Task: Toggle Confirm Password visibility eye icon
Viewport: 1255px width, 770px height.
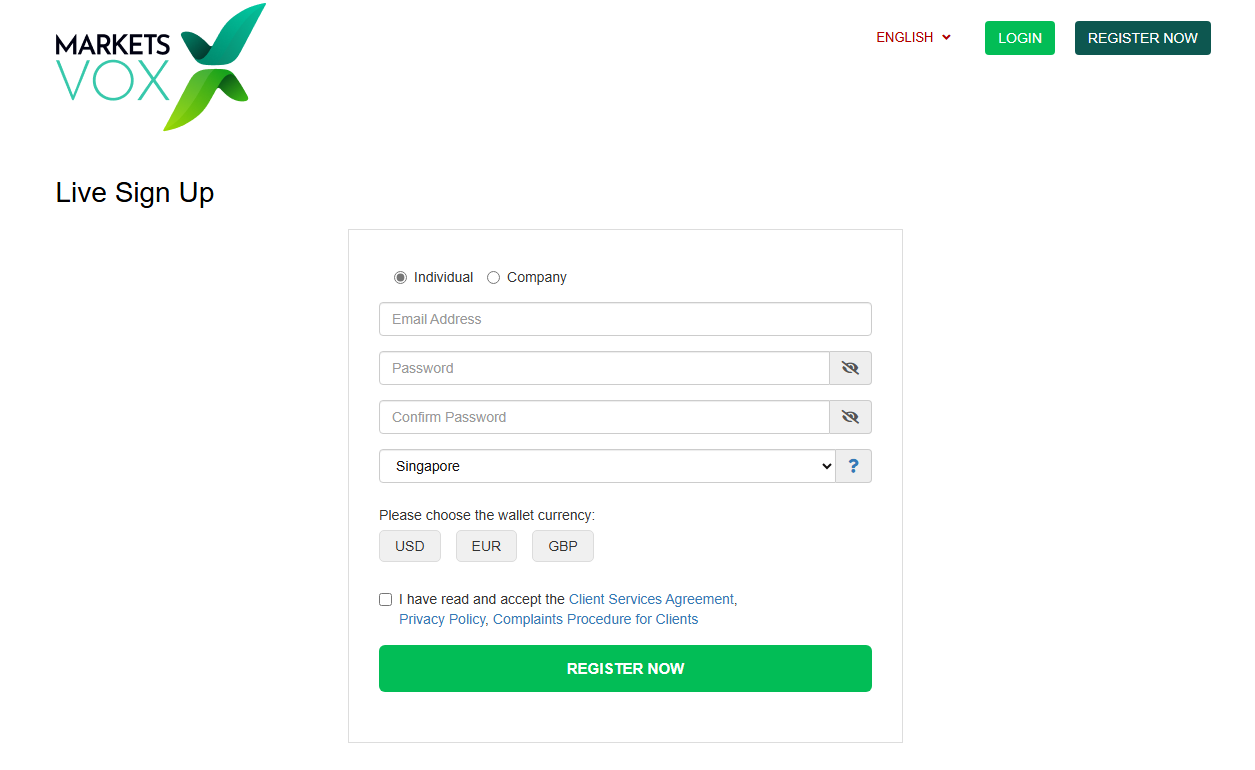Action: click(850, 417)
